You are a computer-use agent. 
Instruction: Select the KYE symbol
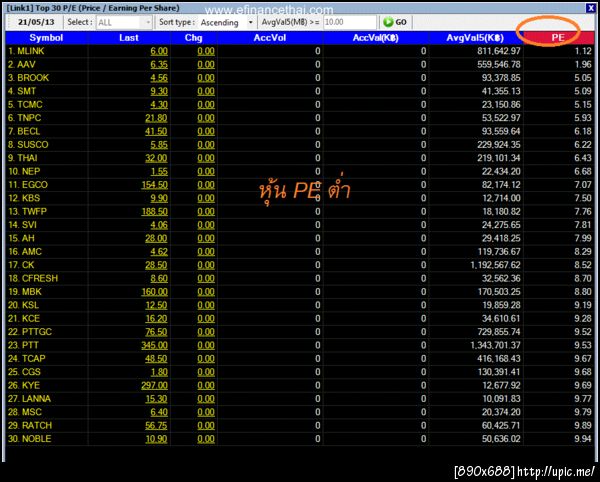pyautogui.click(x=31, y=386)
